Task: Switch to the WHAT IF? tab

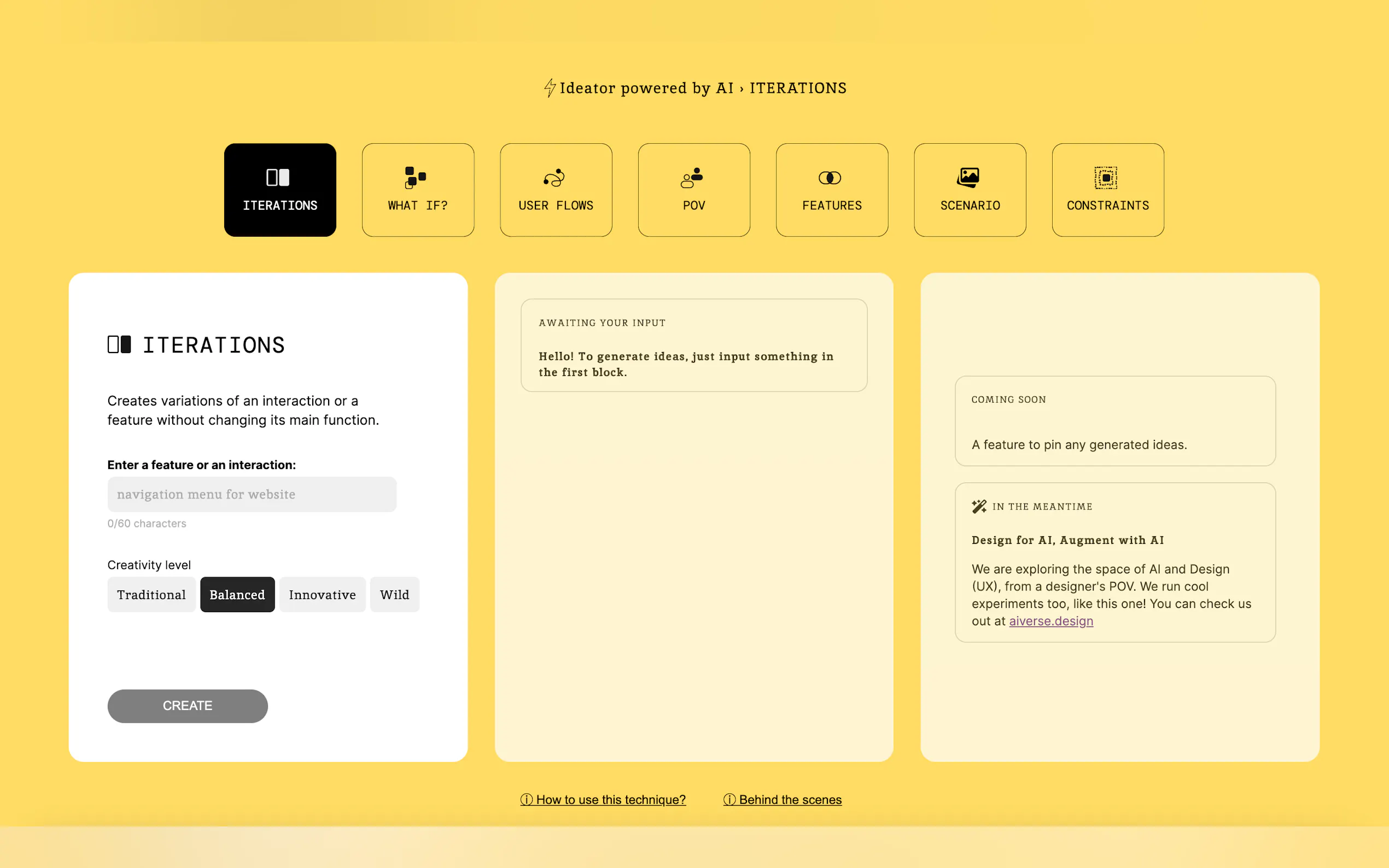Action: (x=418, y=206)
